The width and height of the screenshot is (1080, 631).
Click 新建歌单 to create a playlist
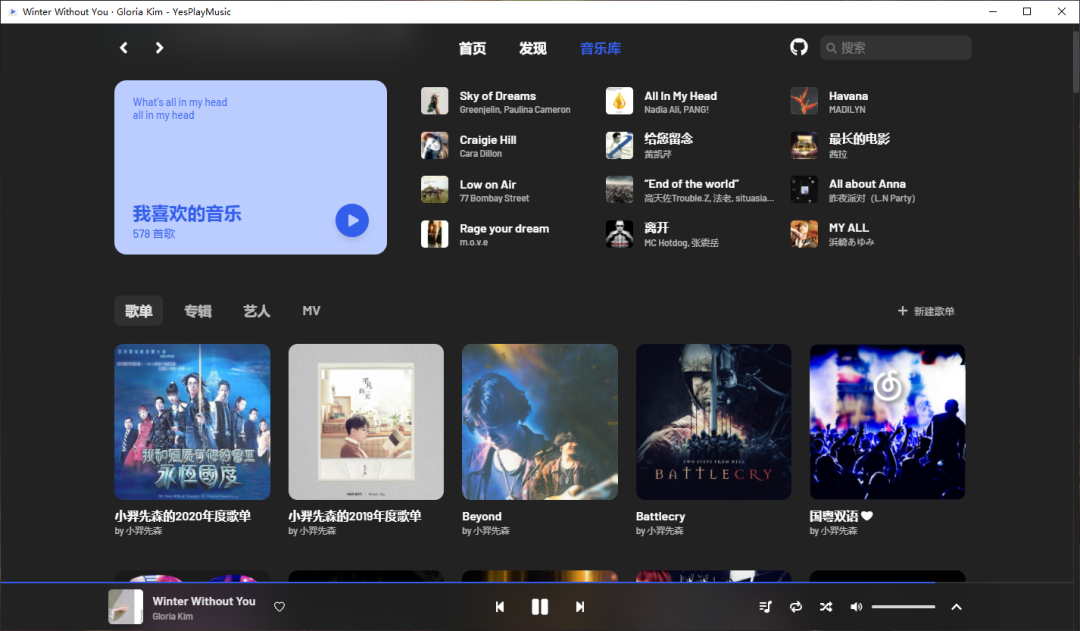coord(926,311)
